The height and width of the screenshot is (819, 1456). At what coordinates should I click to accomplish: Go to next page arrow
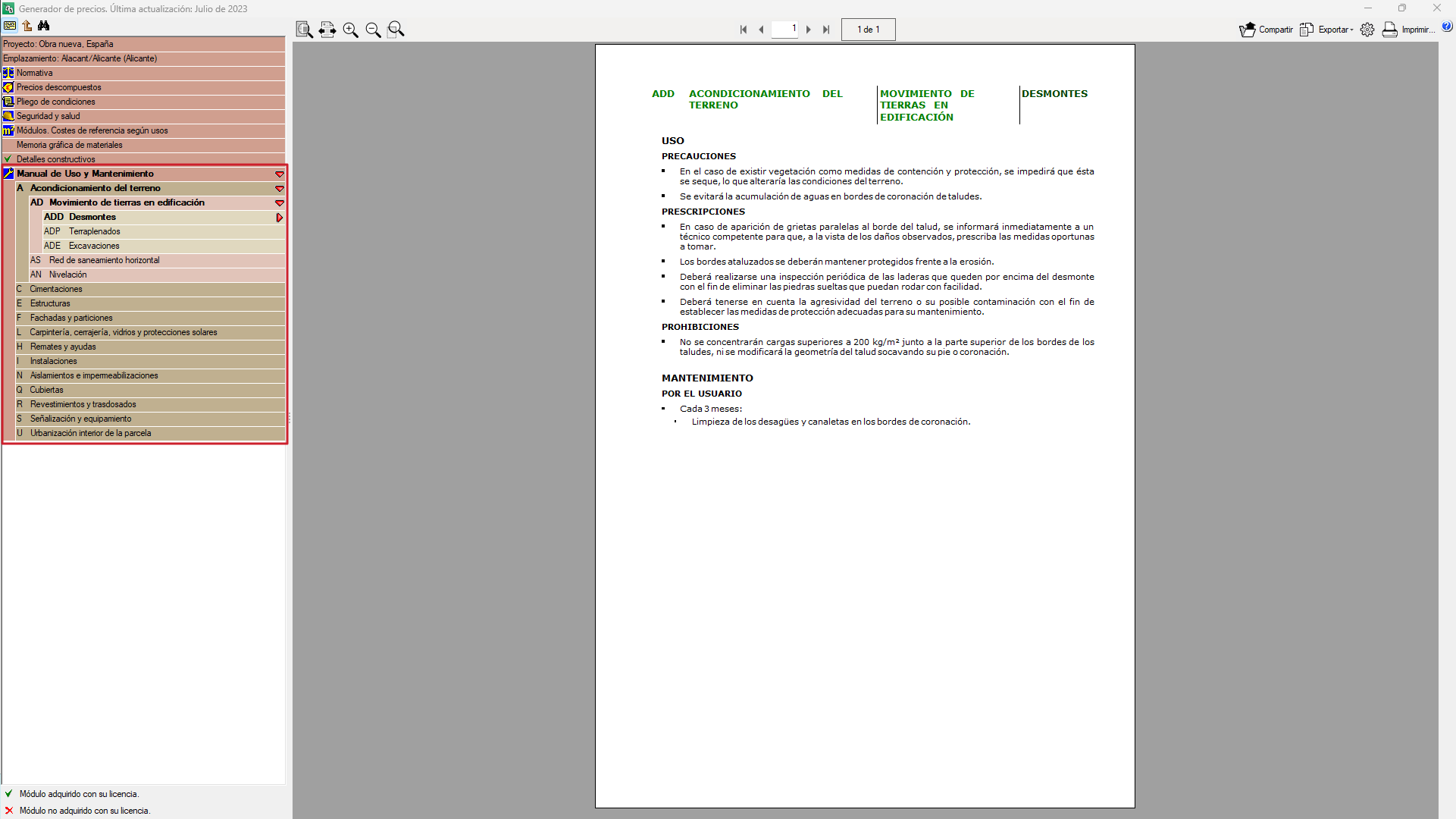809,30
